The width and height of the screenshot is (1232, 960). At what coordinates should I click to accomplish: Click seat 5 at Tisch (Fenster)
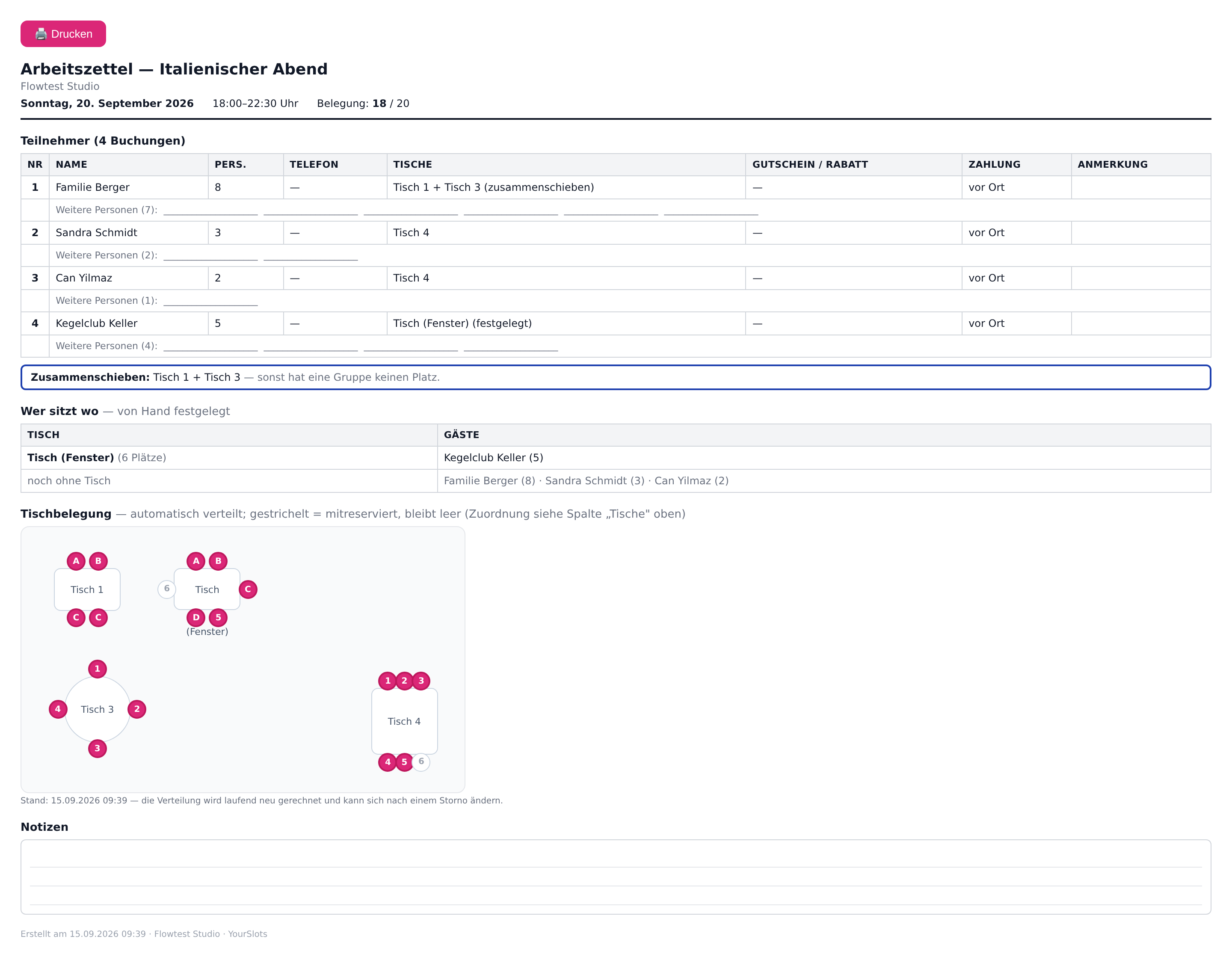pyautogui.click(x=218, y=617)
